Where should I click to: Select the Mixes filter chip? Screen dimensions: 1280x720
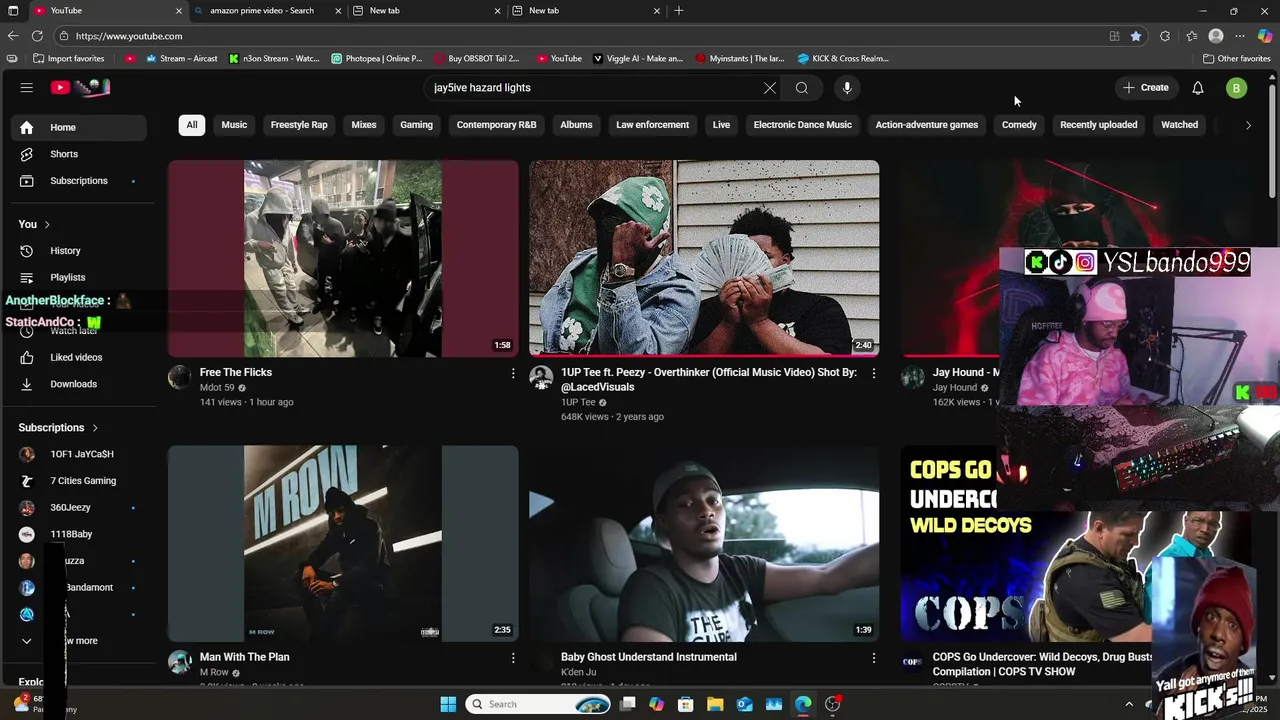tap(364, 125)
